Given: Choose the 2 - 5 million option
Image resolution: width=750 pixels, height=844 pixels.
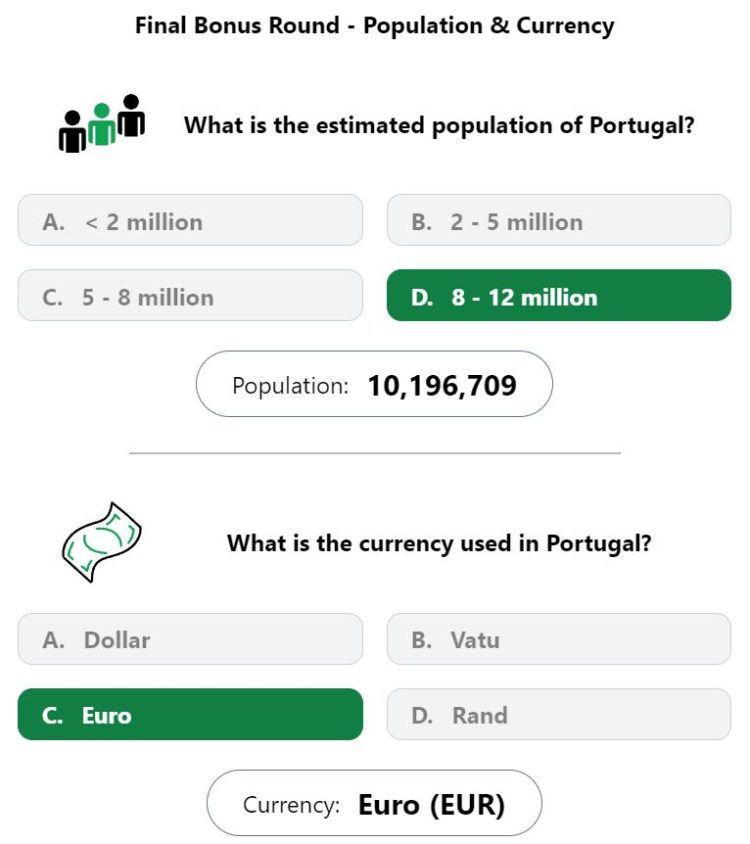Looking at the screenshot, I should click(x=559, y=220).
